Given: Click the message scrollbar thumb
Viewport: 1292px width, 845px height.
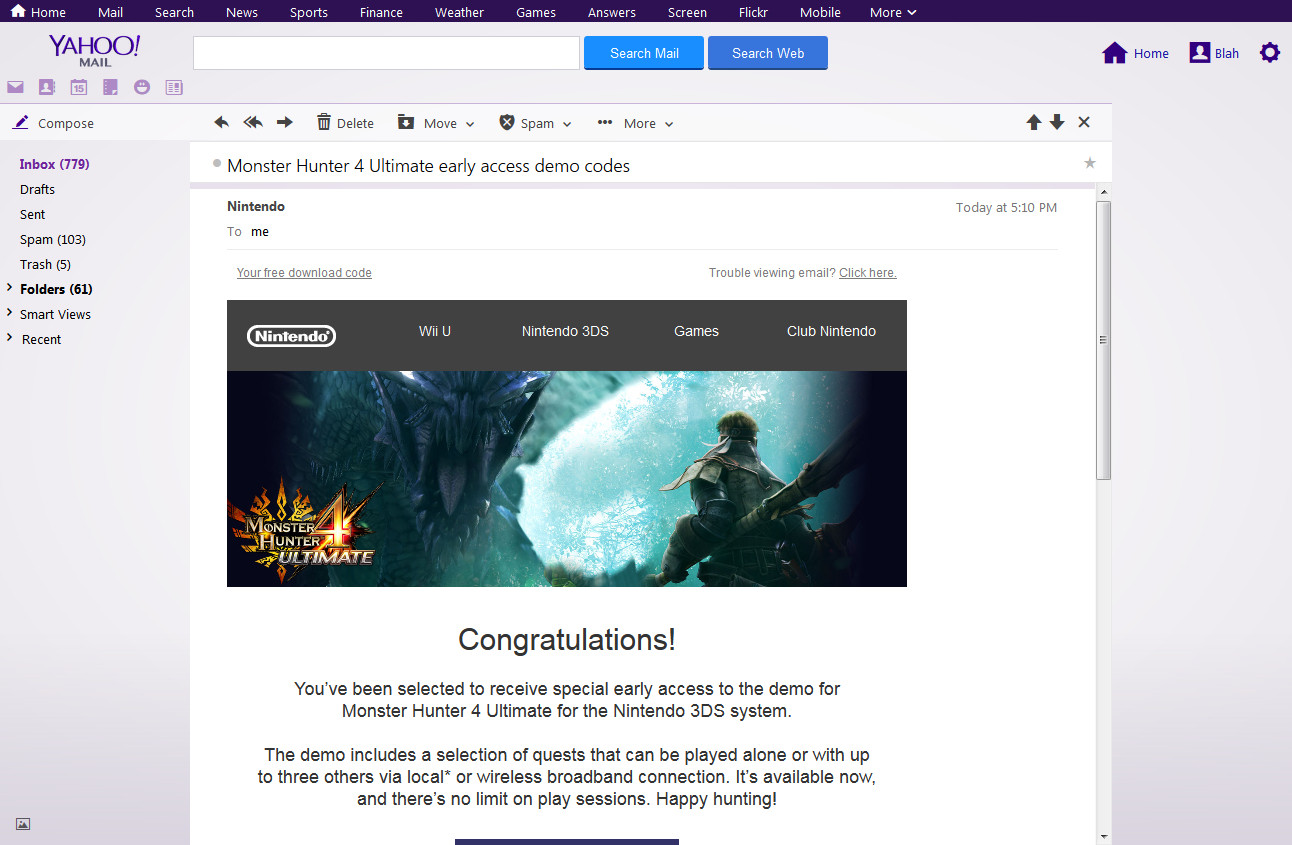Looking at the screenshot, I should (1104, 340).
